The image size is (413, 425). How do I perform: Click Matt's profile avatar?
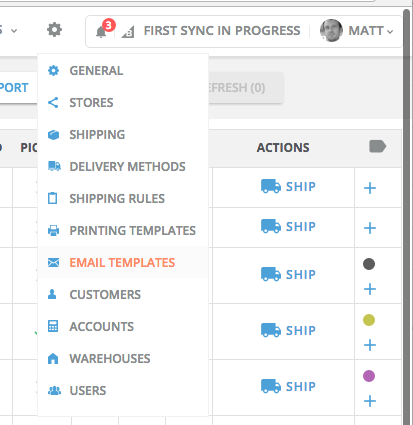coord(331,30)
